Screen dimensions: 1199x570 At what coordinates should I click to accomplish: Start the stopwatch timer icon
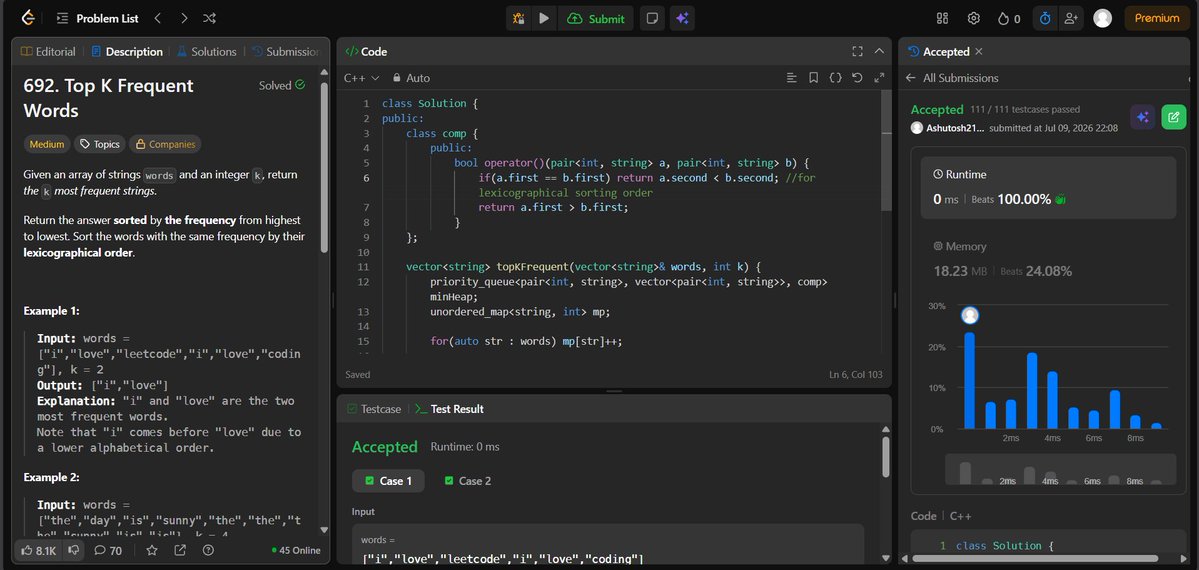(1045, 18)
